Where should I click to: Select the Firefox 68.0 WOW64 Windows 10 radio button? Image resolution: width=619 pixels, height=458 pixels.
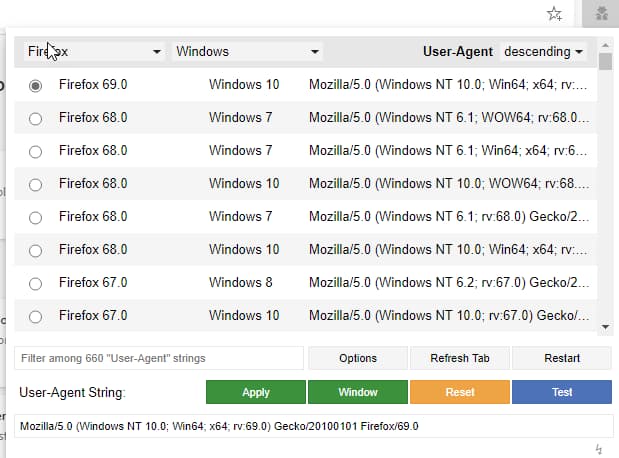(x=36, y=184)
